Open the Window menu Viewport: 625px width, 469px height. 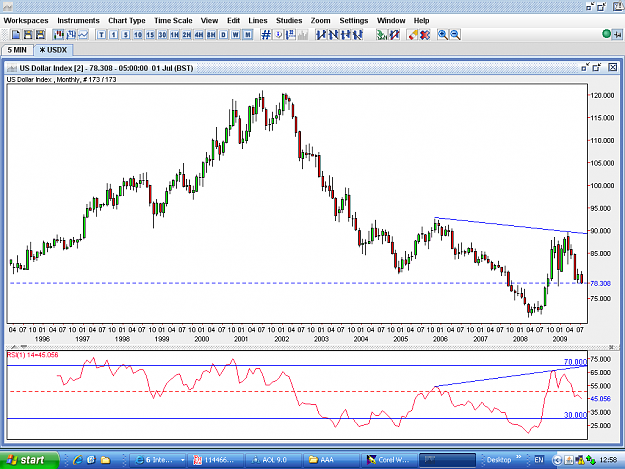click(391, 21)
